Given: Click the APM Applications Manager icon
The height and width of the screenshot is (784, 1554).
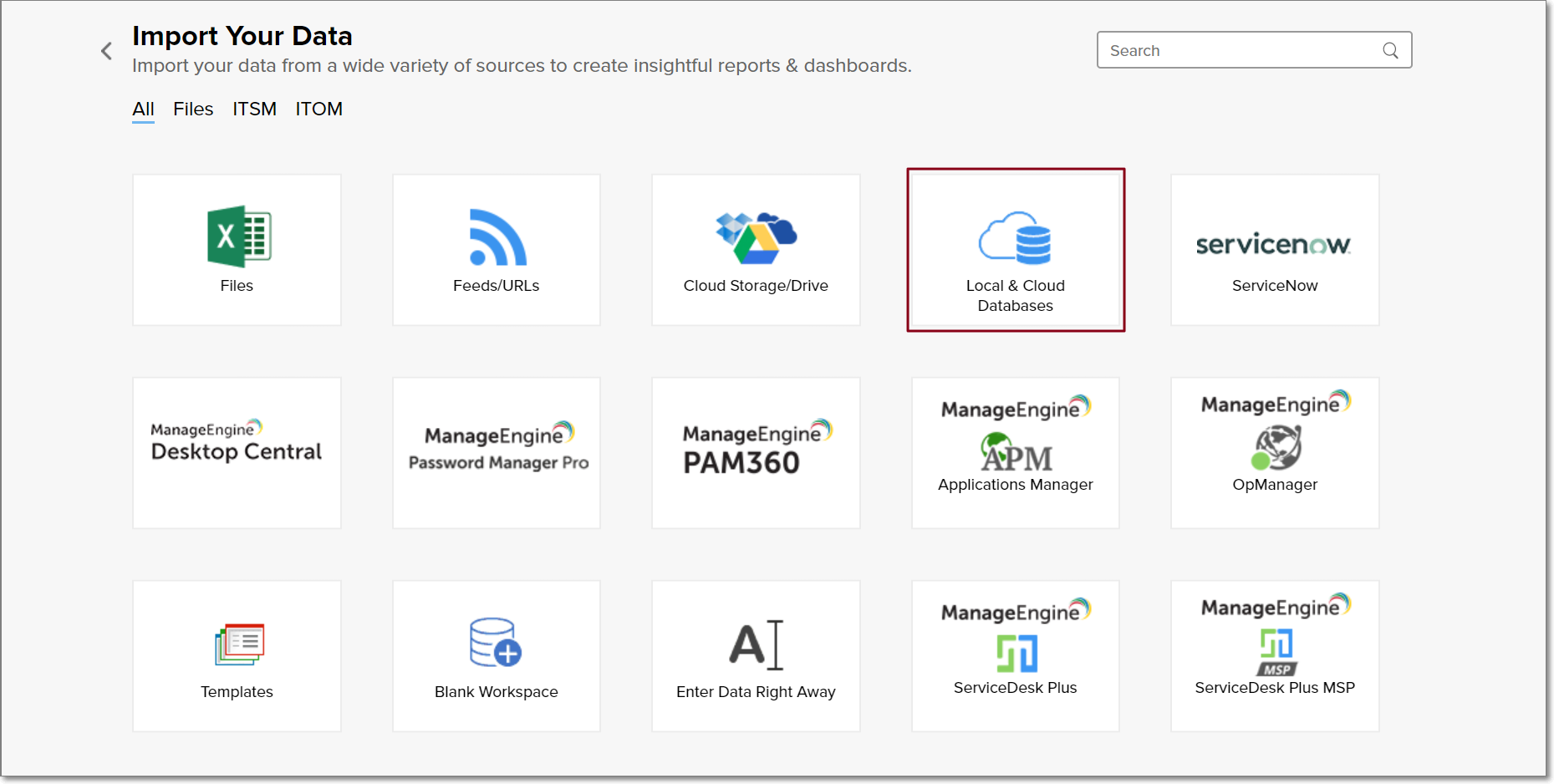Looking at the screenshot, I should click(1016, 452).
